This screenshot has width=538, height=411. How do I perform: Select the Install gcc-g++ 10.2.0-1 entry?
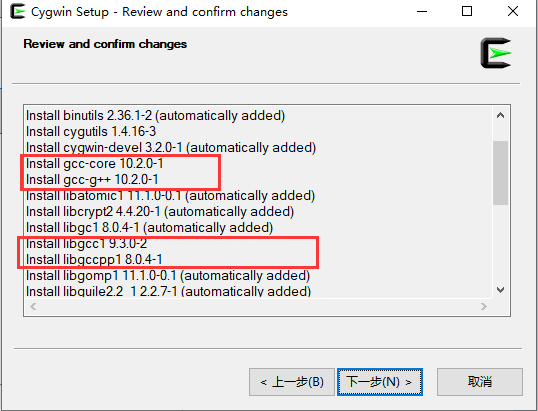92,179
